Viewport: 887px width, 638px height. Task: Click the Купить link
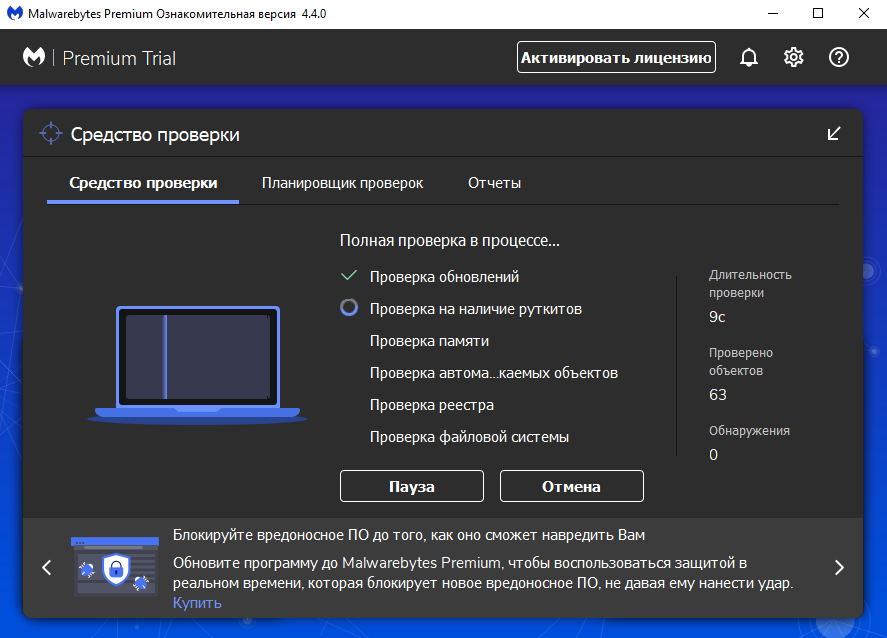(197, 603)
